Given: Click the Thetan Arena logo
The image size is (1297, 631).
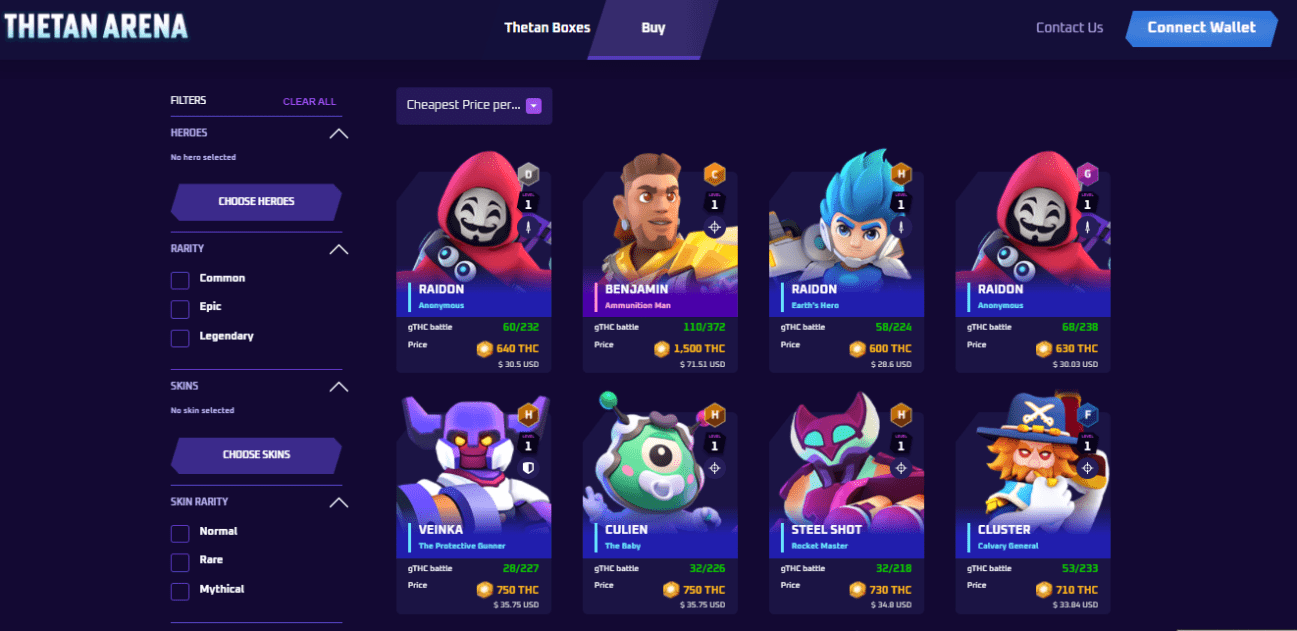Looking at the screenshot, I should pos(95,26).
